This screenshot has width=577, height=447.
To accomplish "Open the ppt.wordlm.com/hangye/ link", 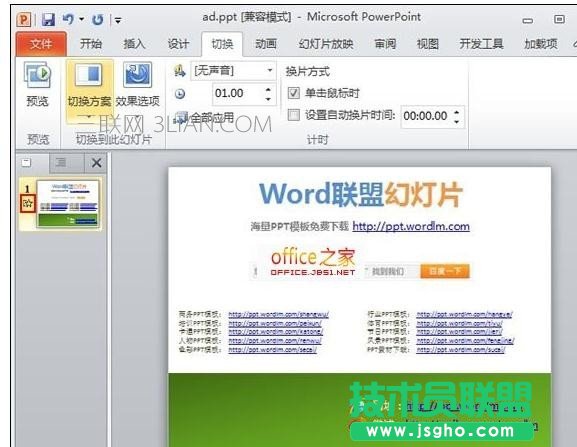I will pos(464,315).
